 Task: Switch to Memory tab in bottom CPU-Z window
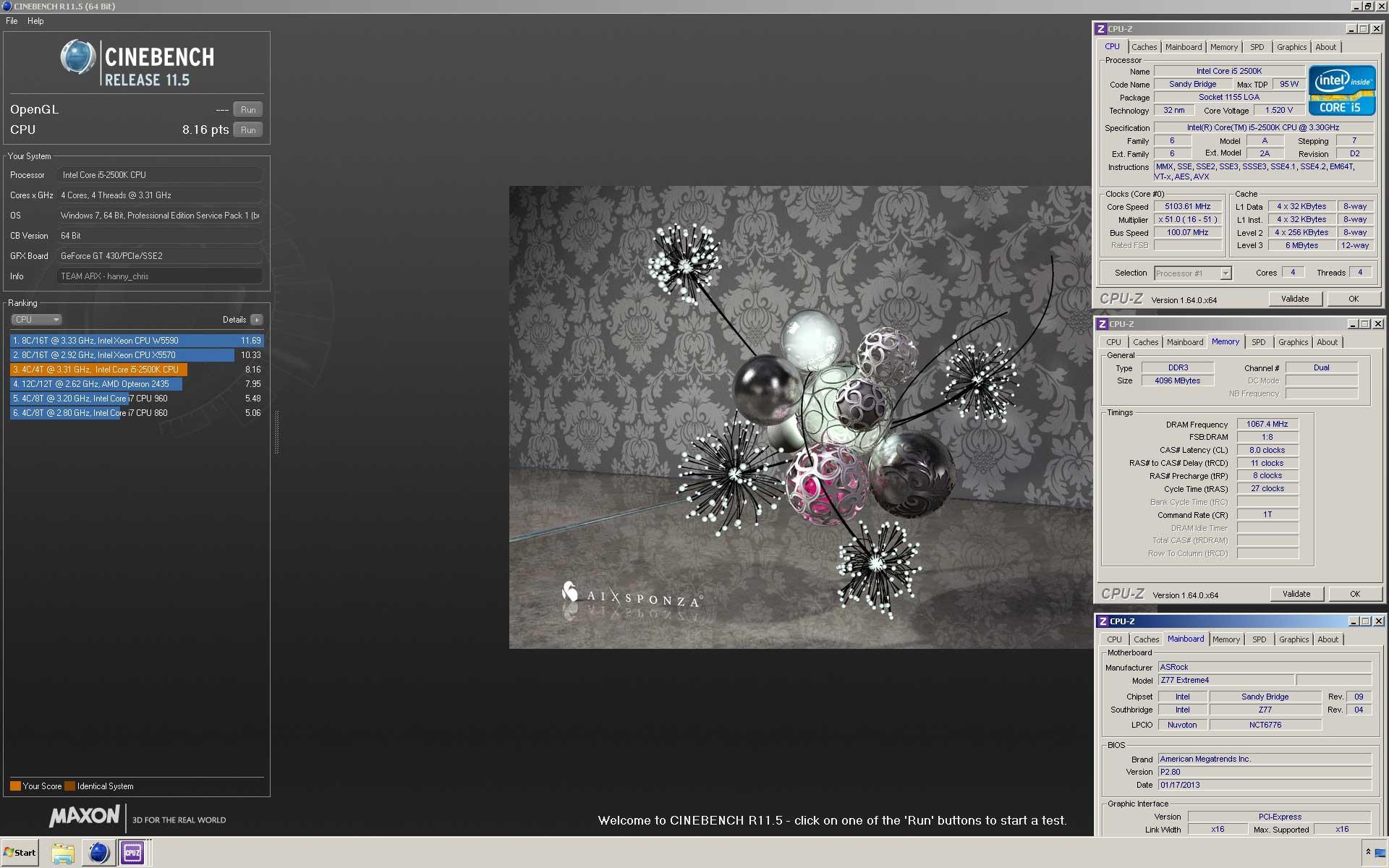point(1226,639)
